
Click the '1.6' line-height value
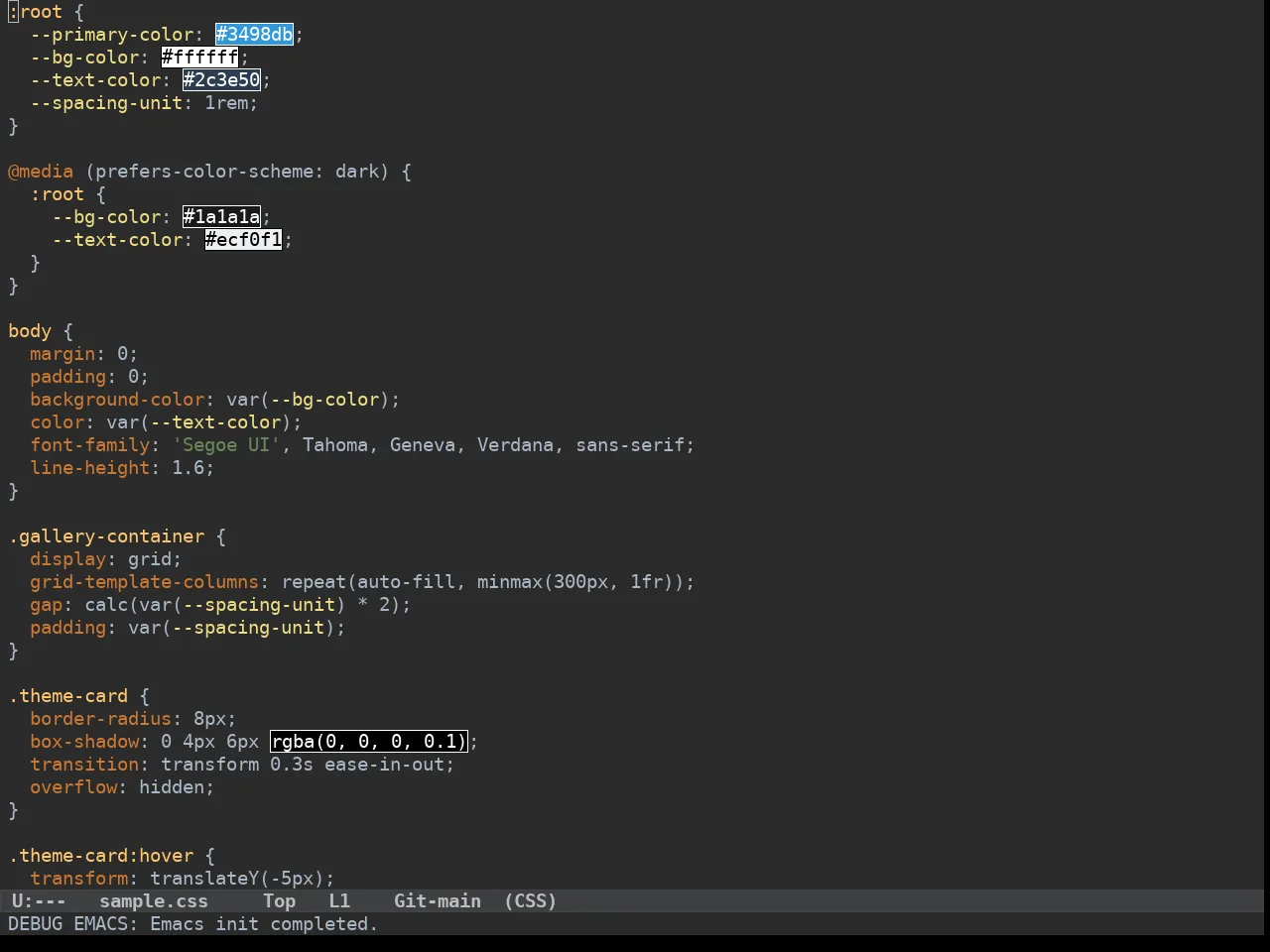click(189, 468)
